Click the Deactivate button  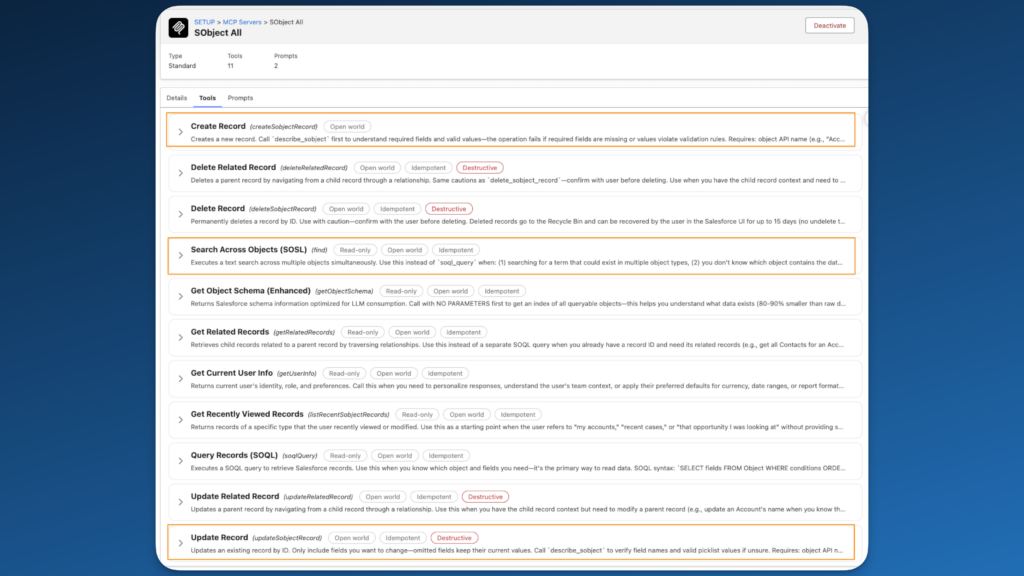(x=829, y=25)
